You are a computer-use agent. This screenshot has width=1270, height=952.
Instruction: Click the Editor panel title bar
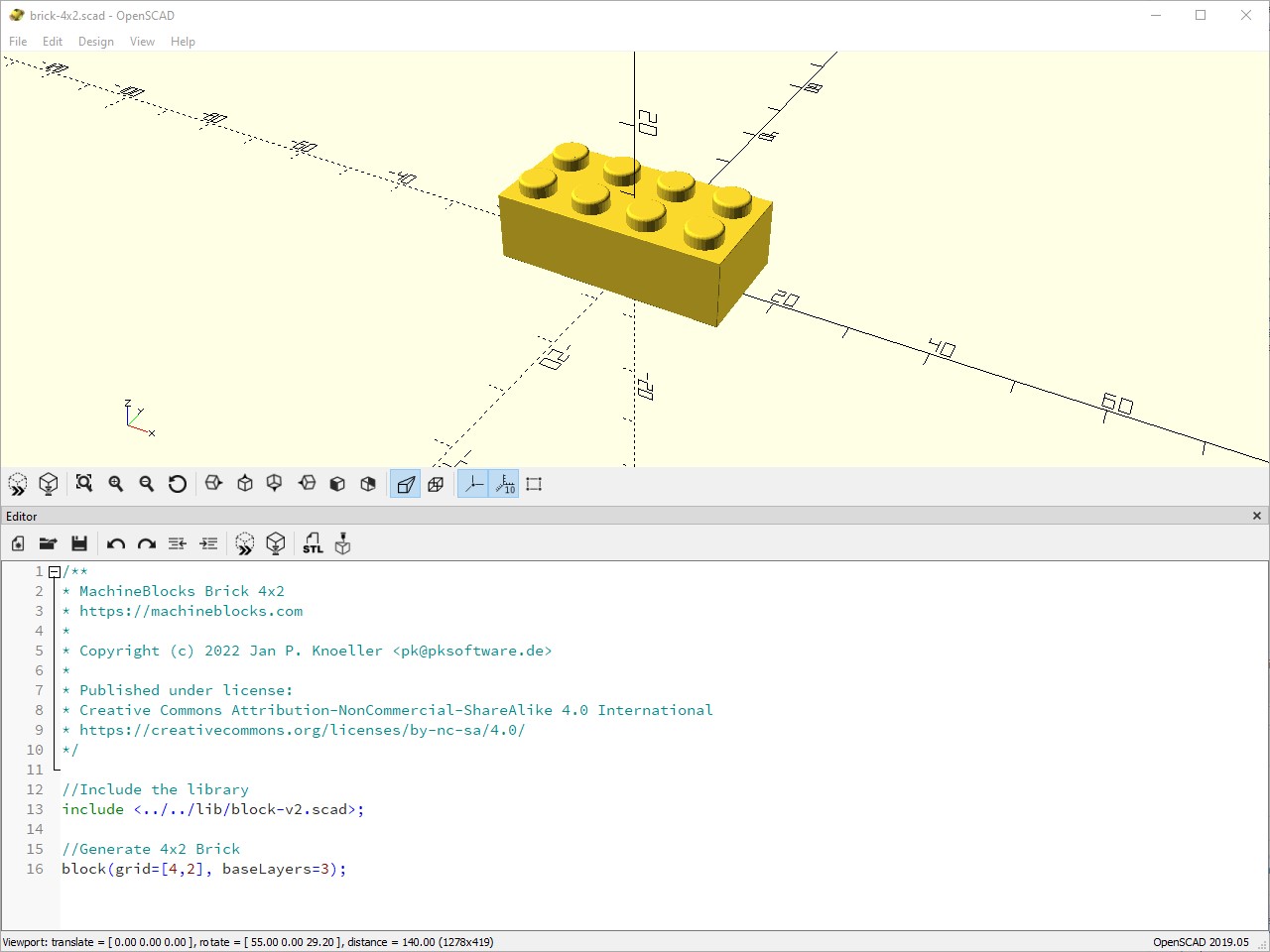635,516
